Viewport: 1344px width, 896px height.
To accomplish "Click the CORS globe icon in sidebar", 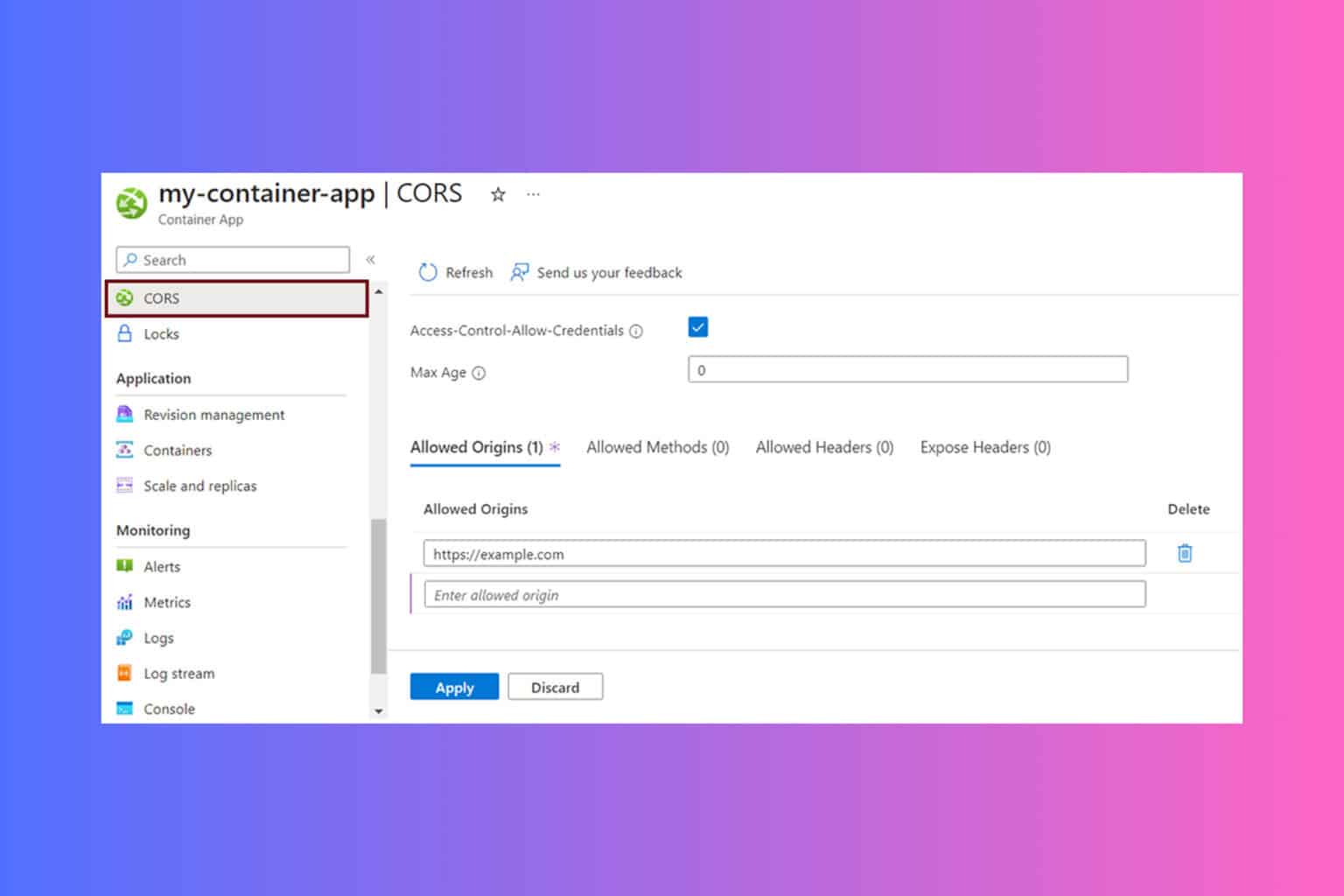I will [125, 298].
